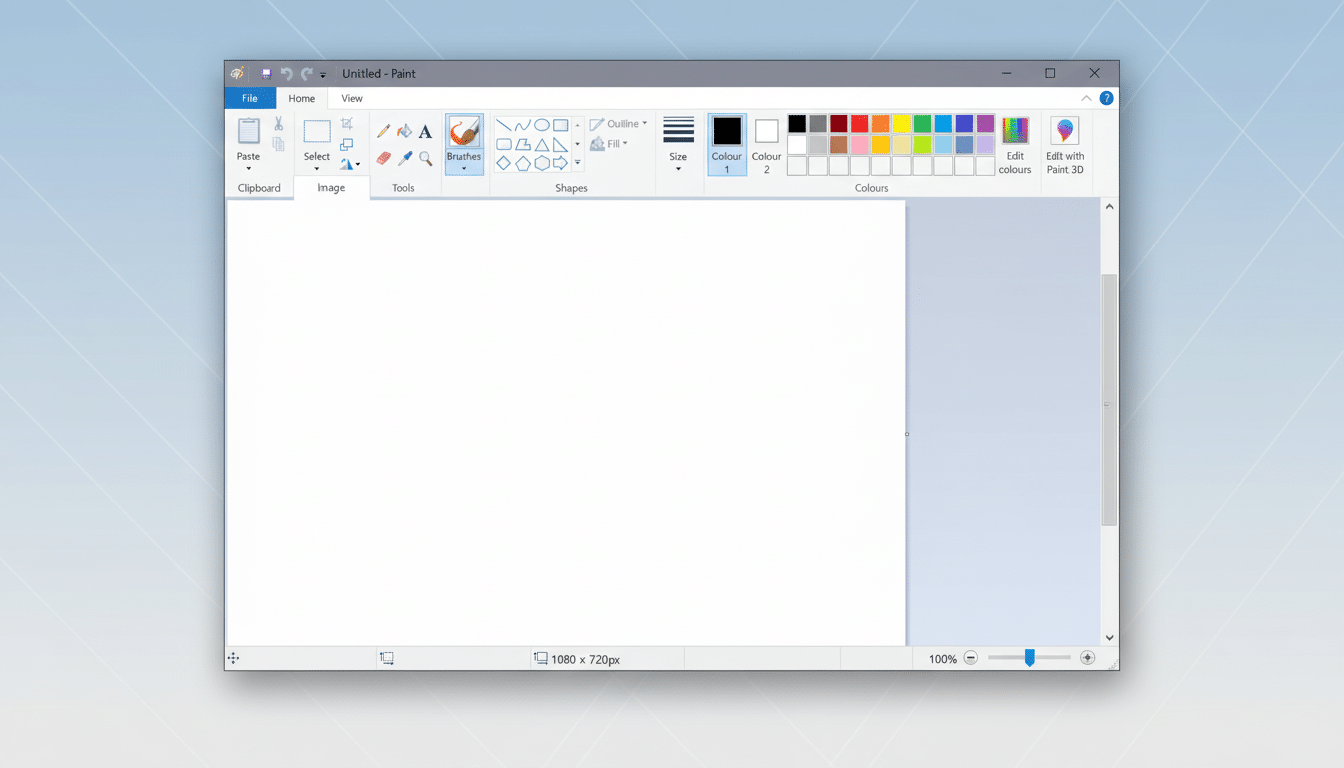Choose the Five-pointed star shape
The height and width of the screenshot is (768, 1344).
coord(577,162)
